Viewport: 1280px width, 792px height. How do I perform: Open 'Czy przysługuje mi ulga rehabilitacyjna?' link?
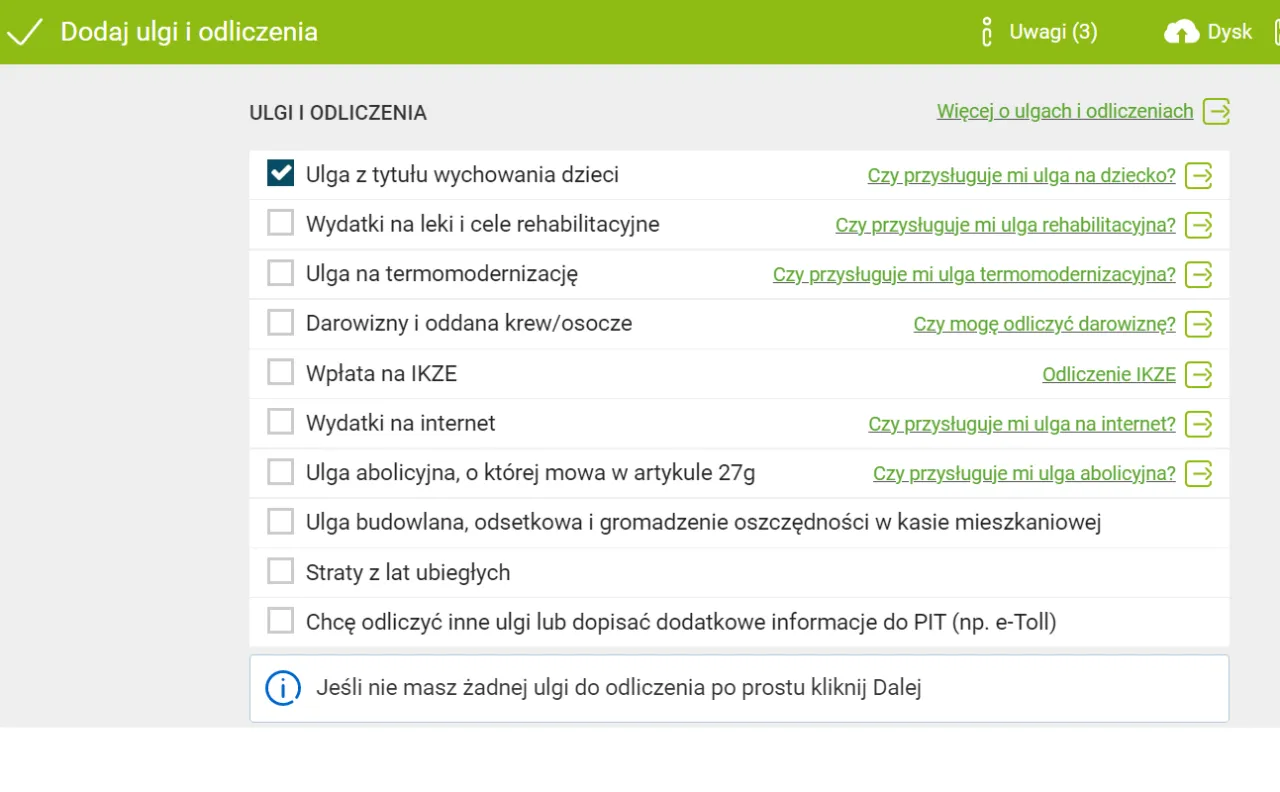coord(1005,224)
